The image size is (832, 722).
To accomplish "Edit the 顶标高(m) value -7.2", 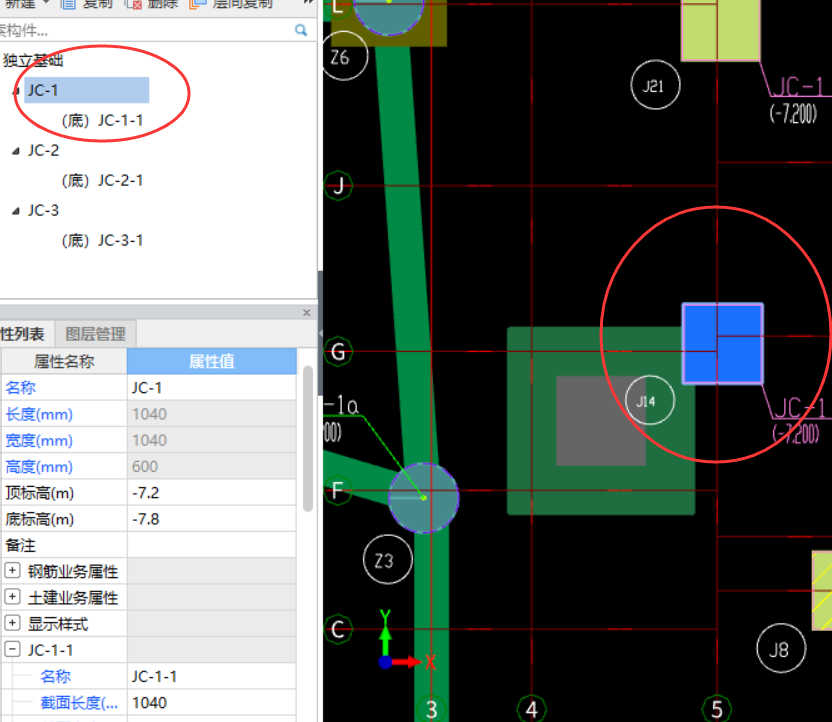I will click(212, 493).
